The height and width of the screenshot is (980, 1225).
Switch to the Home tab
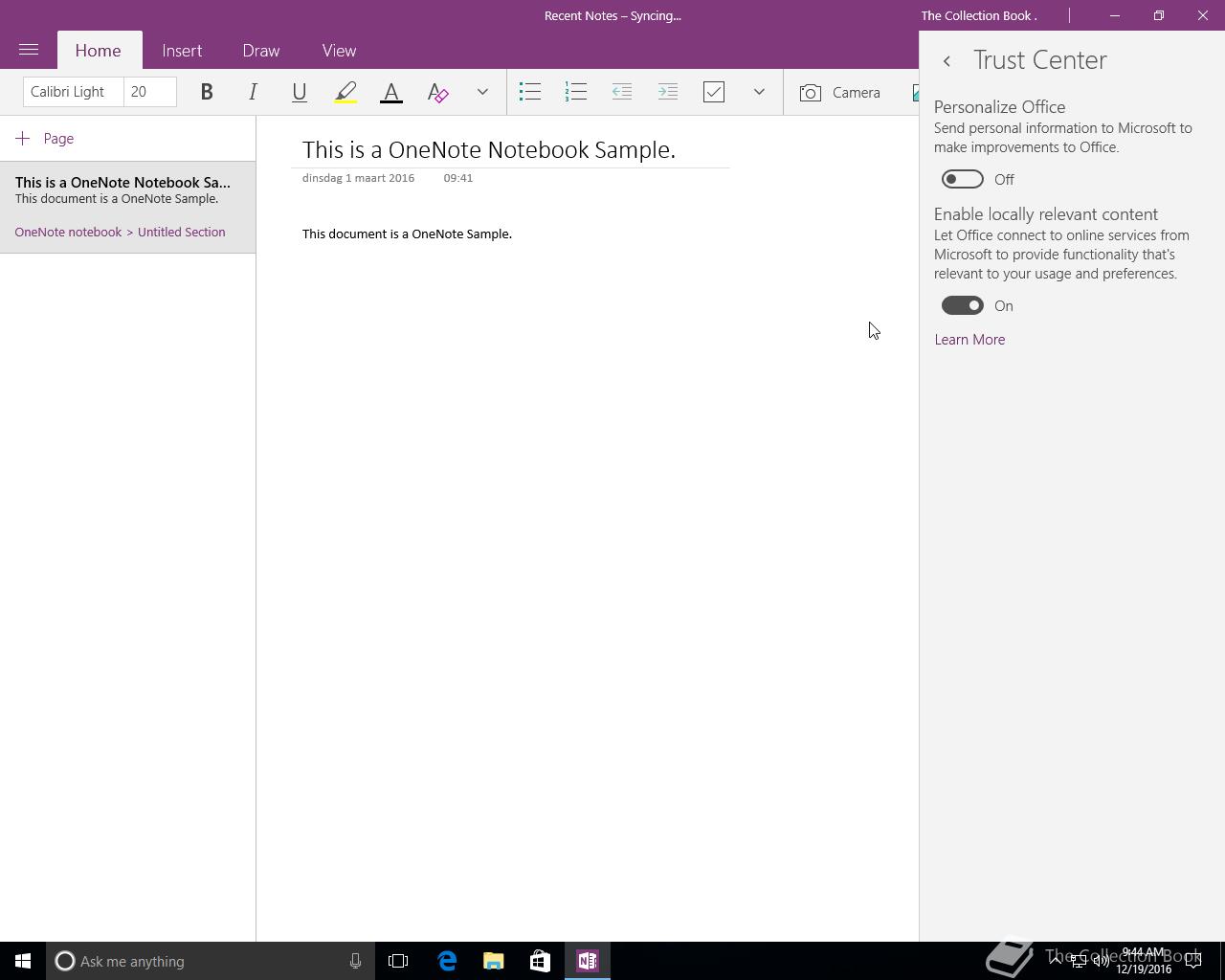click(x=98, y=51)
